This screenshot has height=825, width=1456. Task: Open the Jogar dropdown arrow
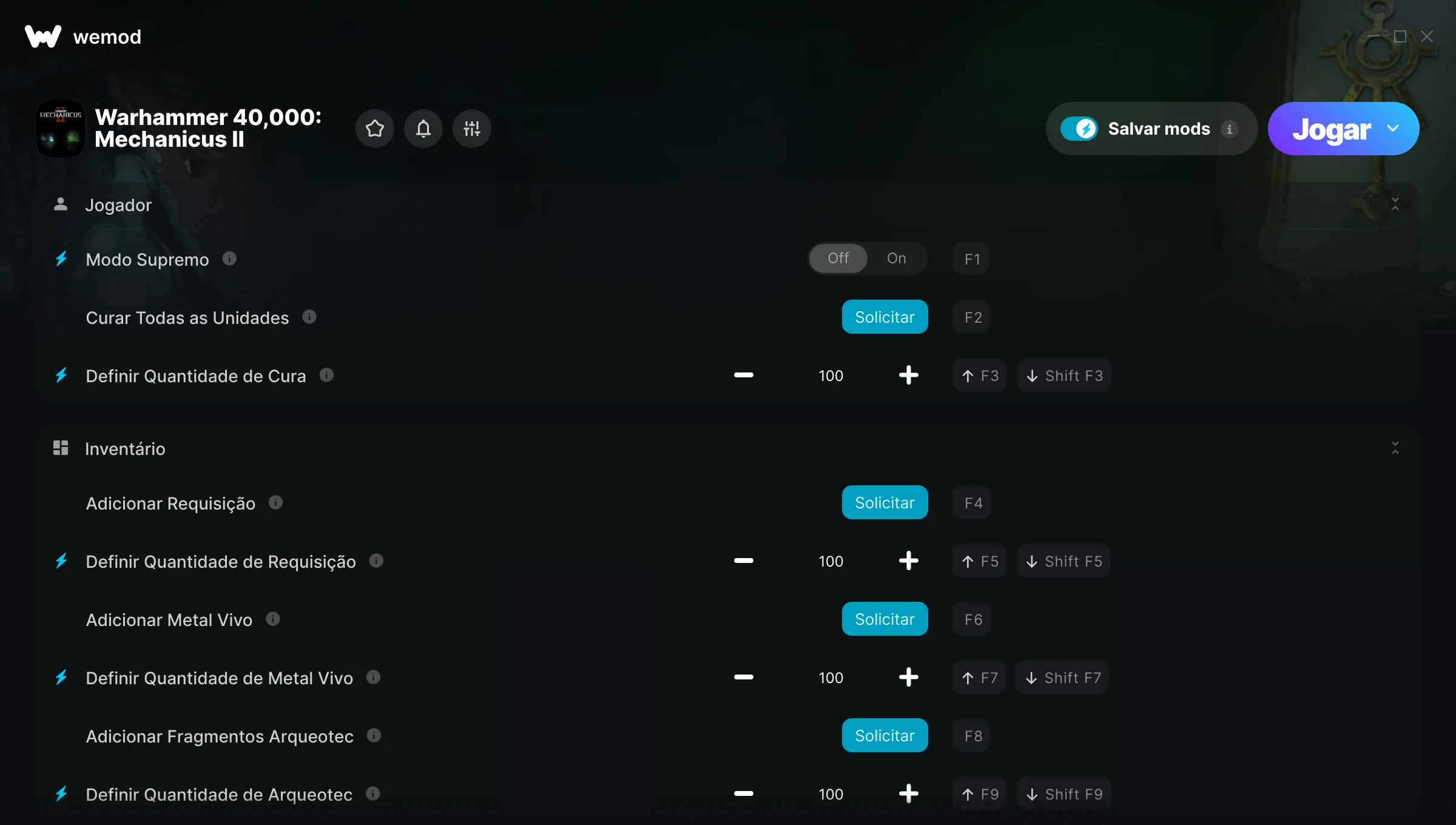click(x=1393, y=129)
